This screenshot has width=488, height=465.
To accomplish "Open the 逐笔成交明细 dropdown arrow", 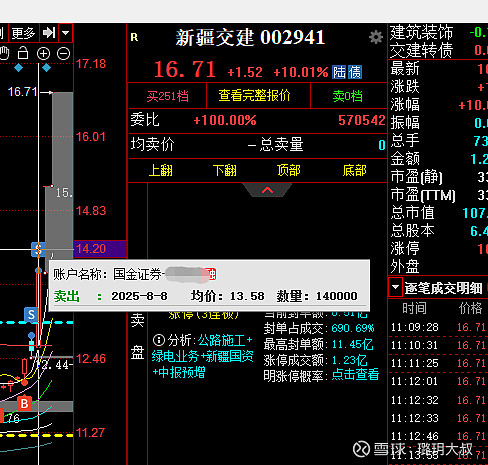I will [395, 287].
